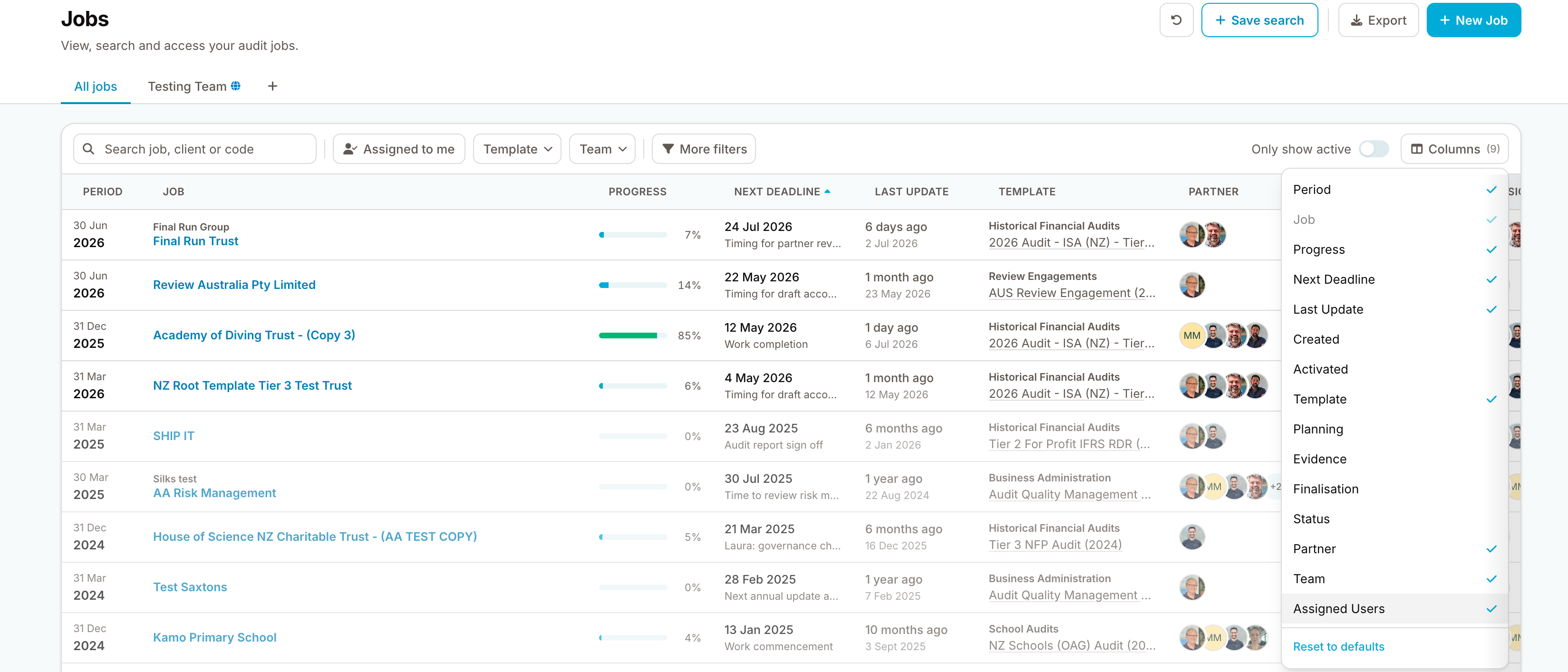This screenshot has width=1568, height=672.
Task: Click the last partner avatar in the NZ Root Template row
Action: point(1256,386)
